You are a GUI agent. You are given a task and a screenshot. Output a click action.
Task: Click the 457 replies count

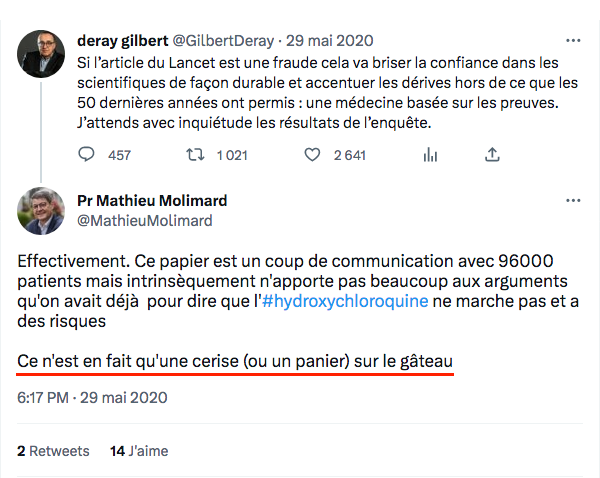(x=119, y=155)
